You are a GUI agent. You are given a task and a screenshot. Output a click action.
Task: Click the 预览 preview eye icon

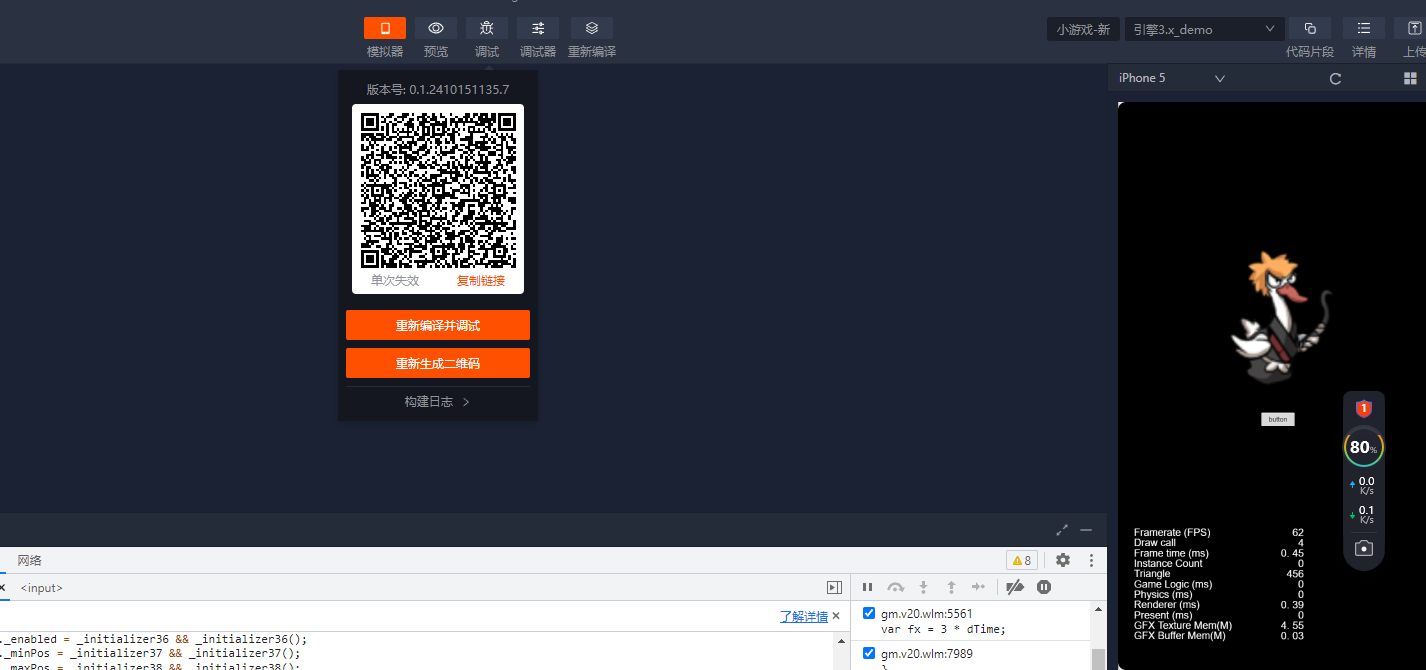(436, 28)
